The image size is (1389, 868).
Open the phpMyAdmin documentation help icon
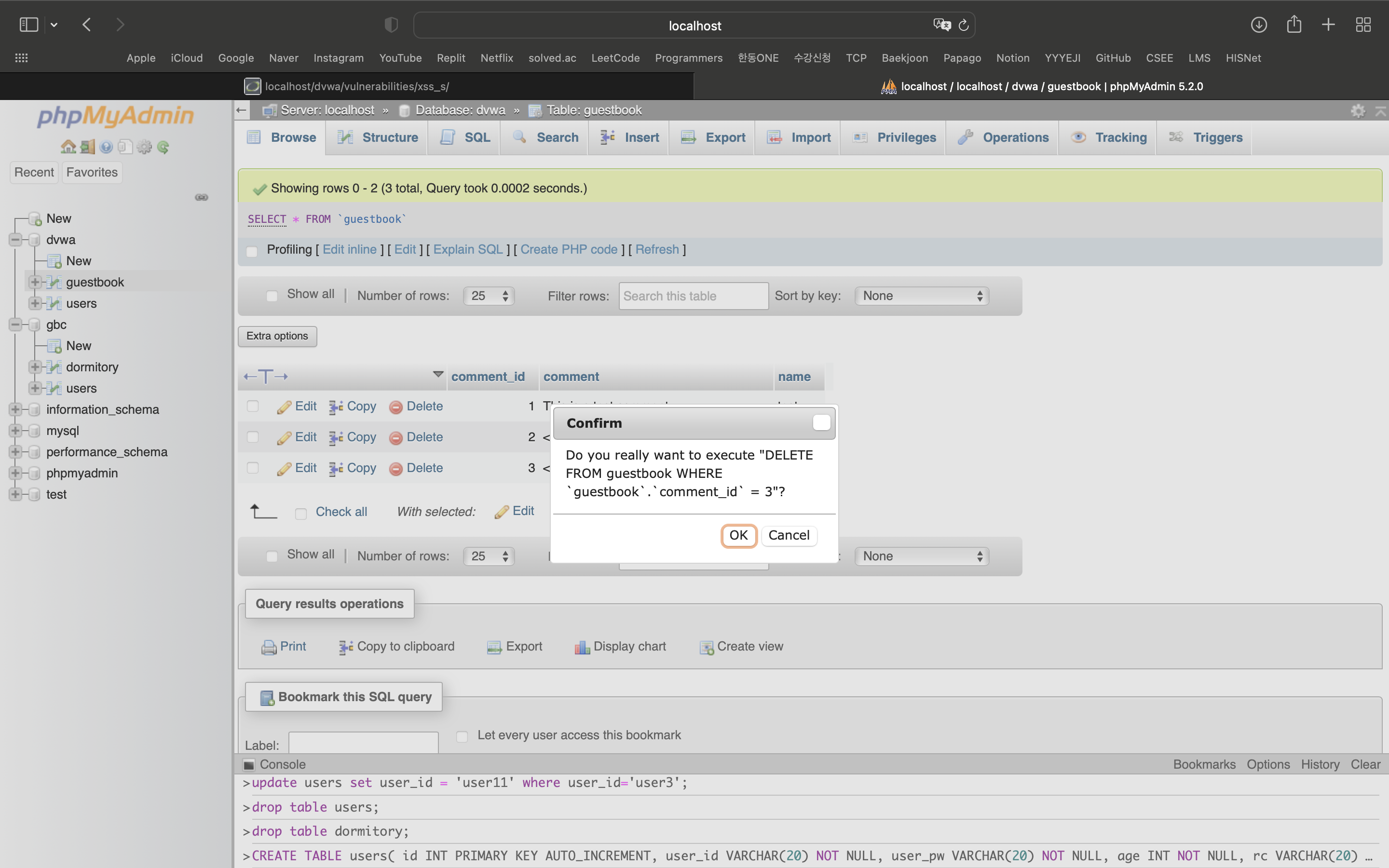coord(106,147)
